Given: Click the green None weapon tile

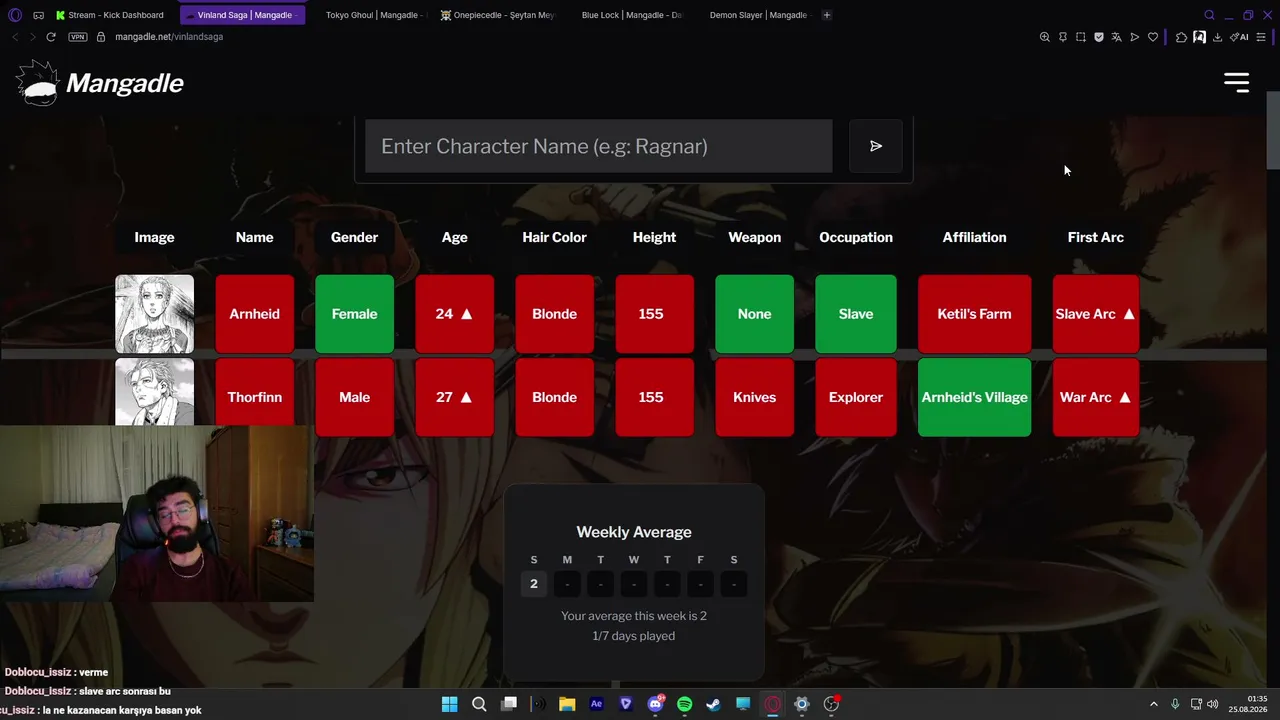Looking at the screenshot, I should pos(755,314).
